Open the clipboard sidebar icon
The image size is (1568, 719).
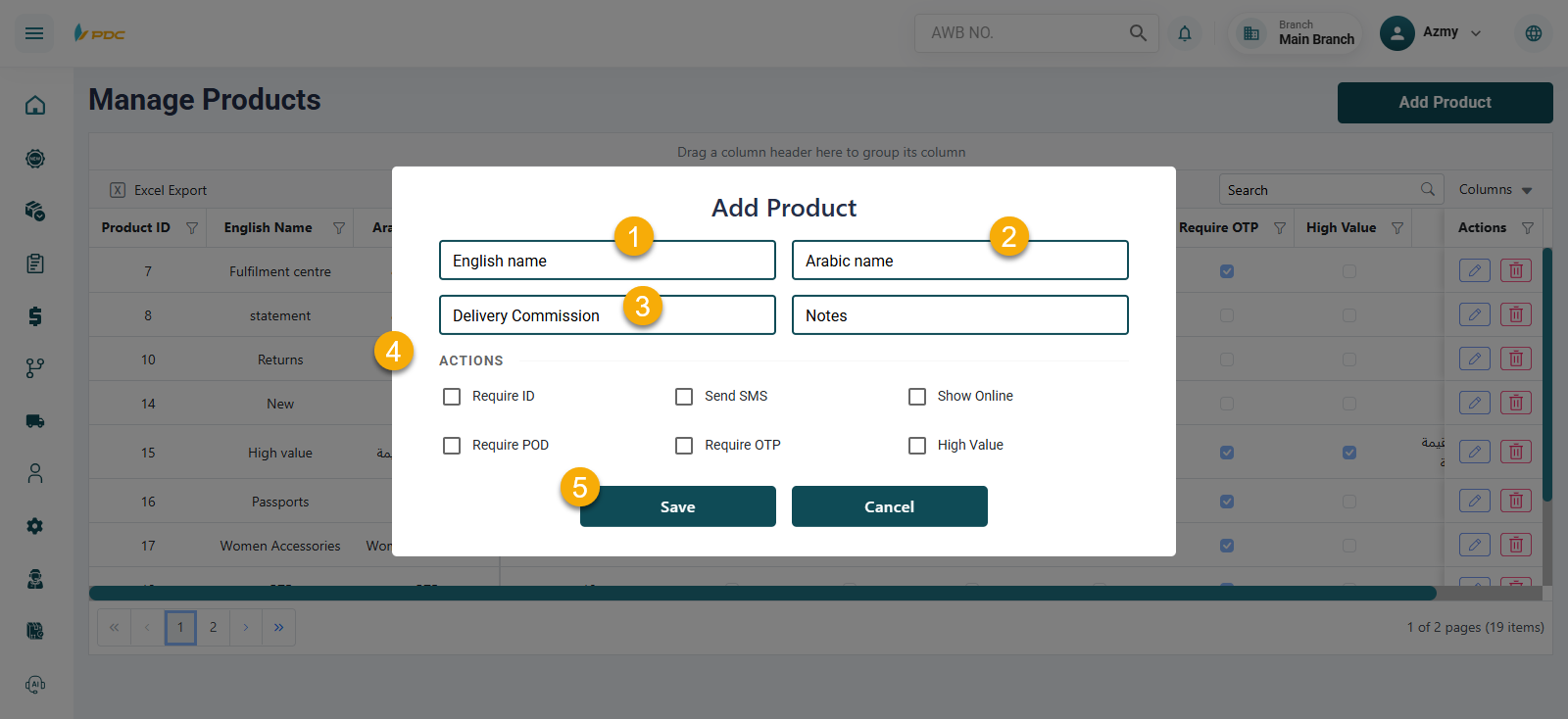tap(35, 264)
